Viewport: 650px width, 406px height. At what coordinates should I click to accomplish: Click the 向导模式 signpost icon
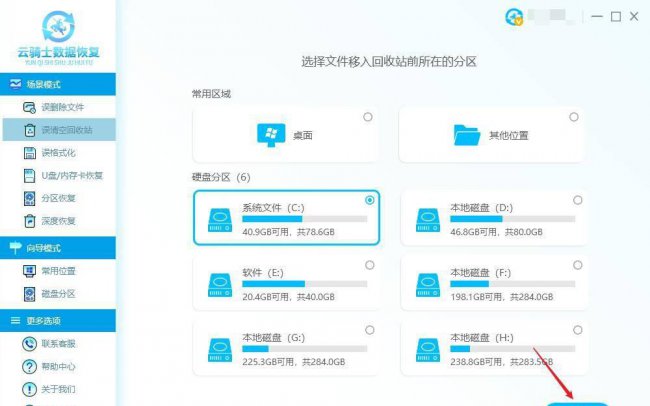(x=15, y=248)
